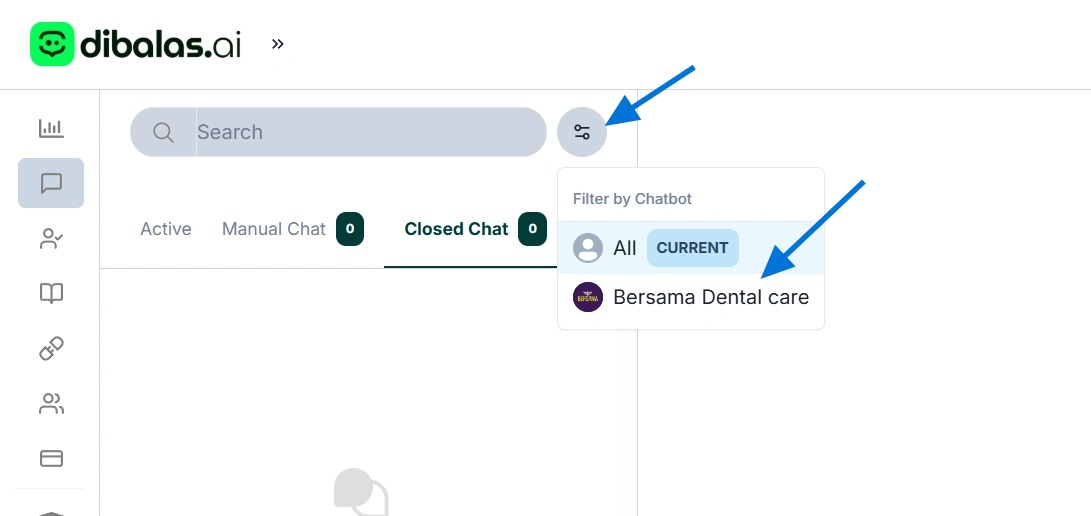1091x516 pixels.
Task: Open the user check sidebar icon
Action: point(51,238)
